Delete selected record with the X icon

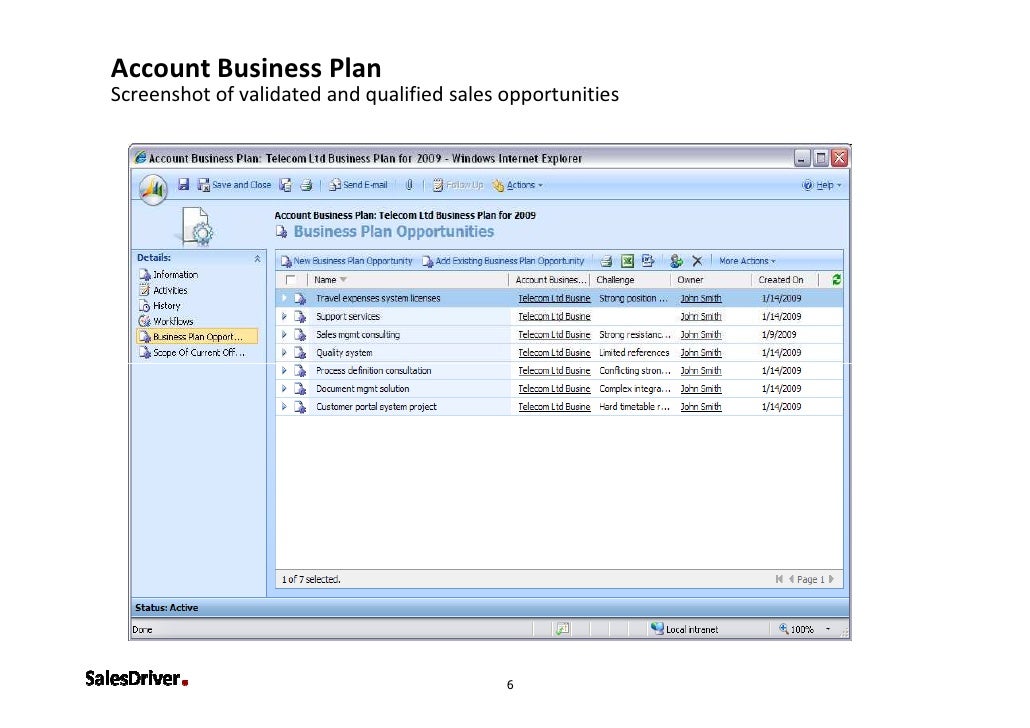tap(697, 261)
